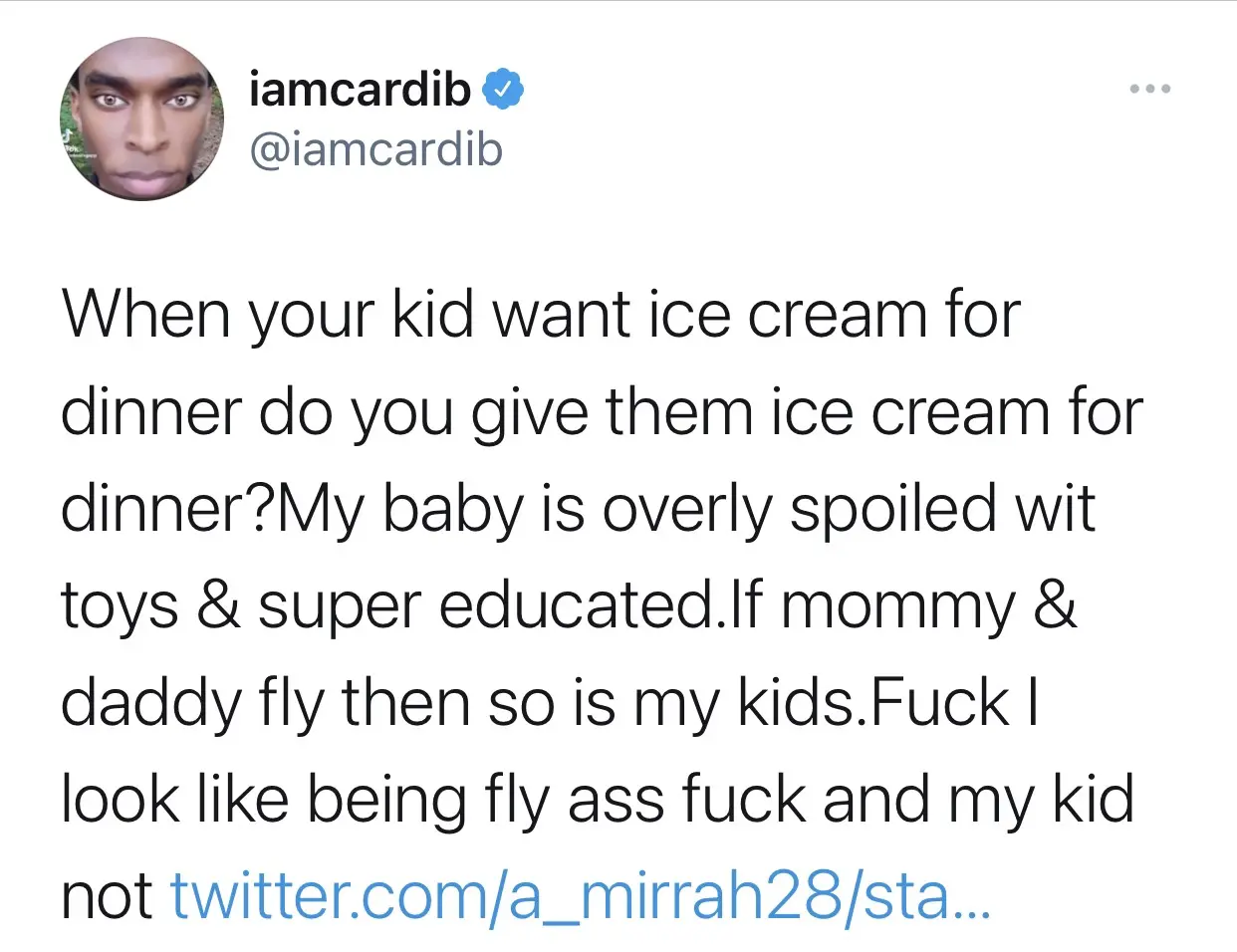Open the @iamcardib handle
The height and width of the screenshot is (952, 1237).
tap(376, 150)
